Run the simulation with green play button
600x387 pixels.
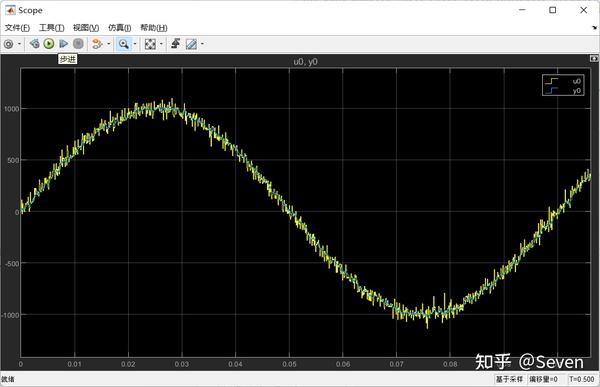coord(49,44)
